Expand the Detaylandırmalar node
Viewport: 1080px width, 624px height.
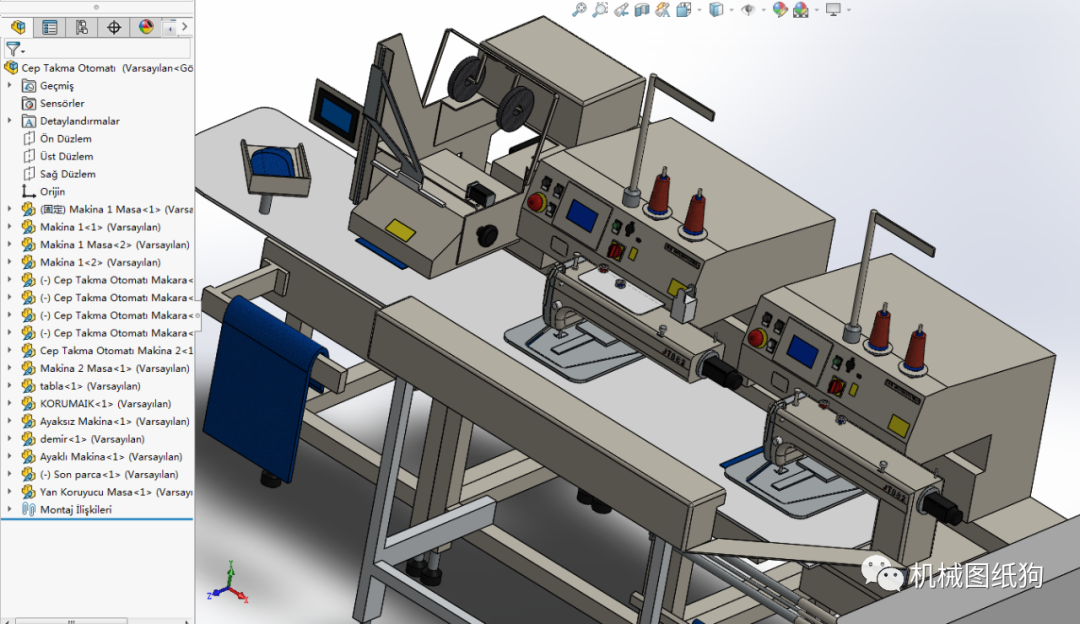[9, 121]
